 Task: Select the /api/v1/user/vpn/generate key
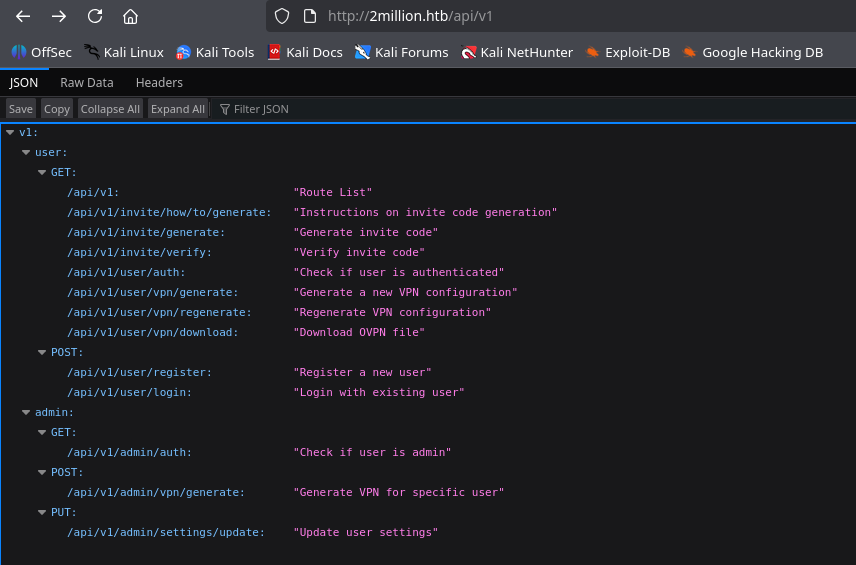click(153, 292)
